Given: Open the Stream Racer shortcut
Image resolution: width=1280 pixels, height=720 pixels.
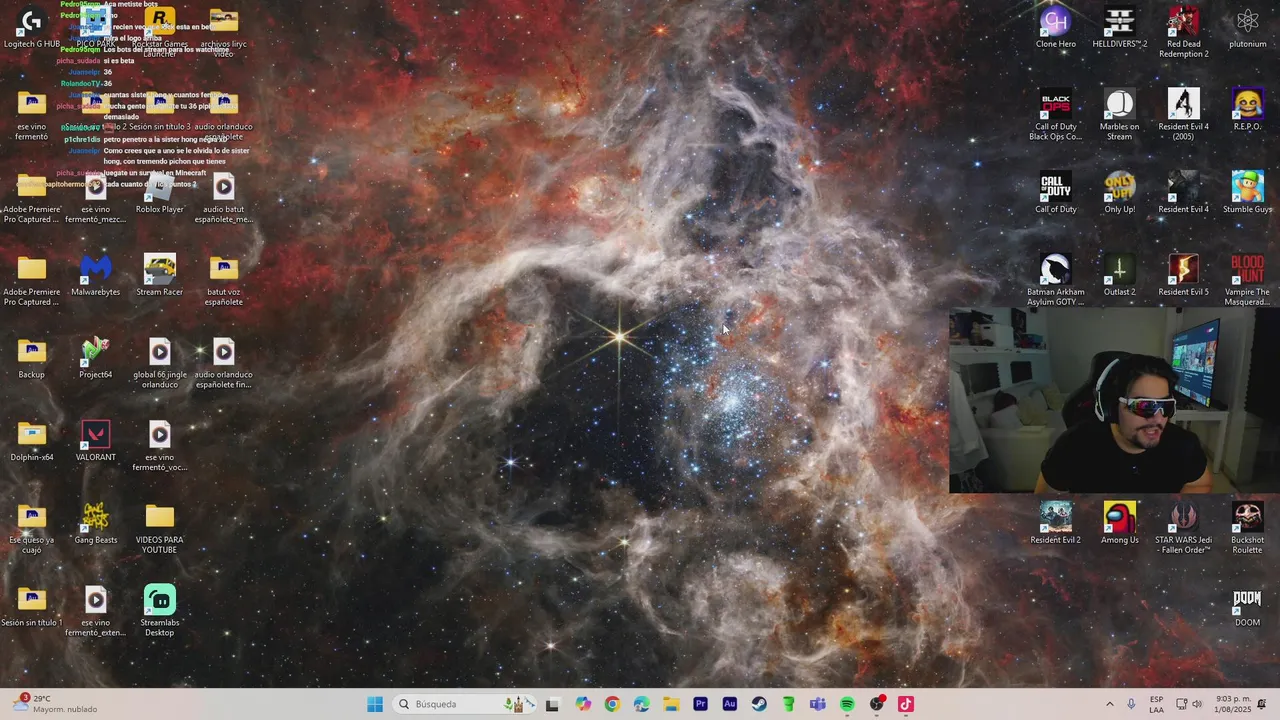Looking at the screenshot, I should click(x=160, y=277).
